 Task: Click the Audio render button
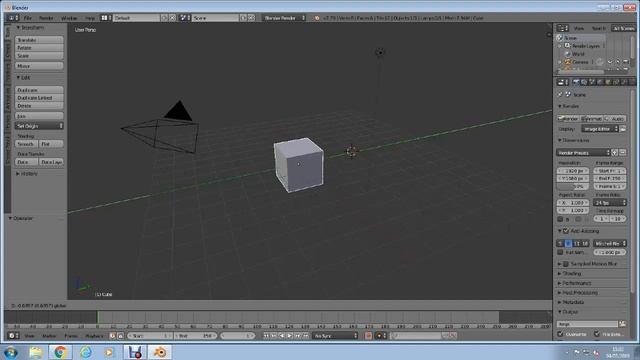[615, 119]
